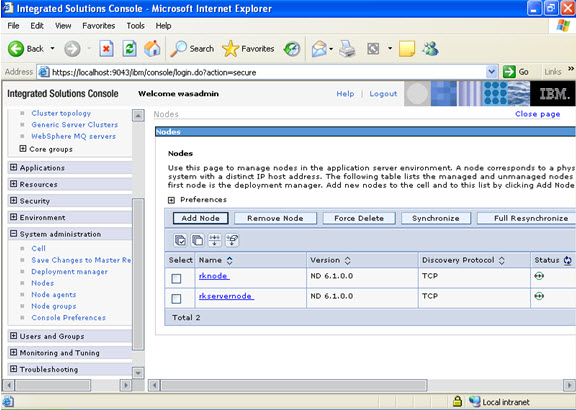Image resolution: width=576 pixels, height=410 pixels.
Task: Open the Back button history dropdown
Action: (53, 48)
